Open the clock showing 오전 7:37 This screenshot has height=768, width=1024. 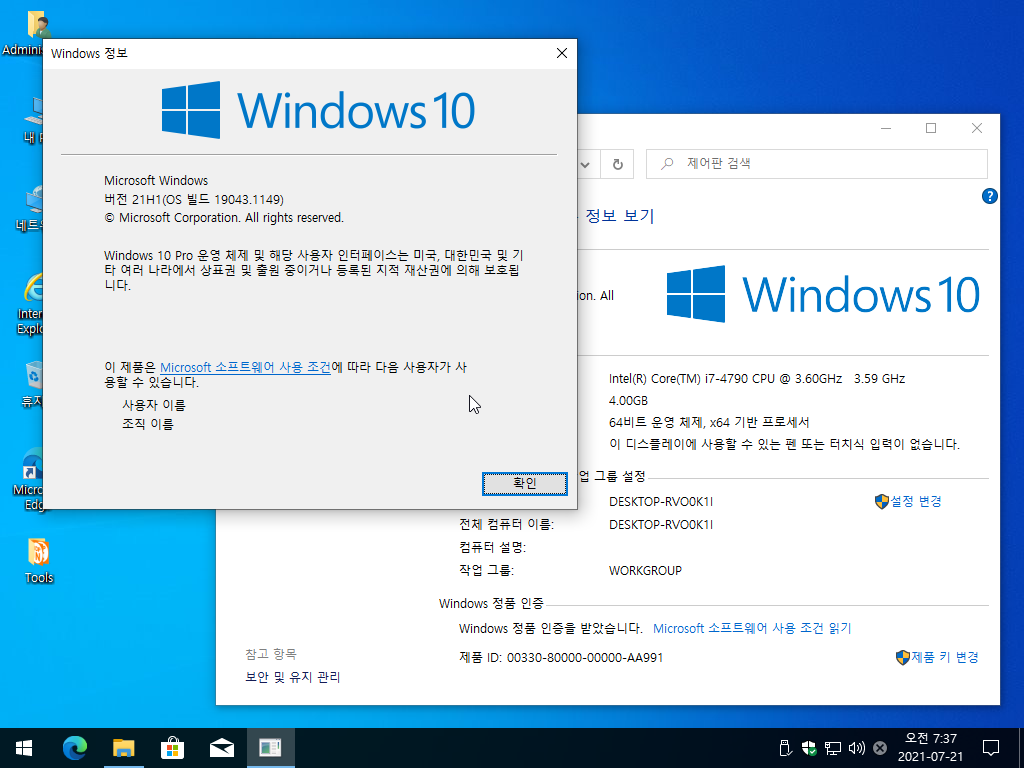931,748
